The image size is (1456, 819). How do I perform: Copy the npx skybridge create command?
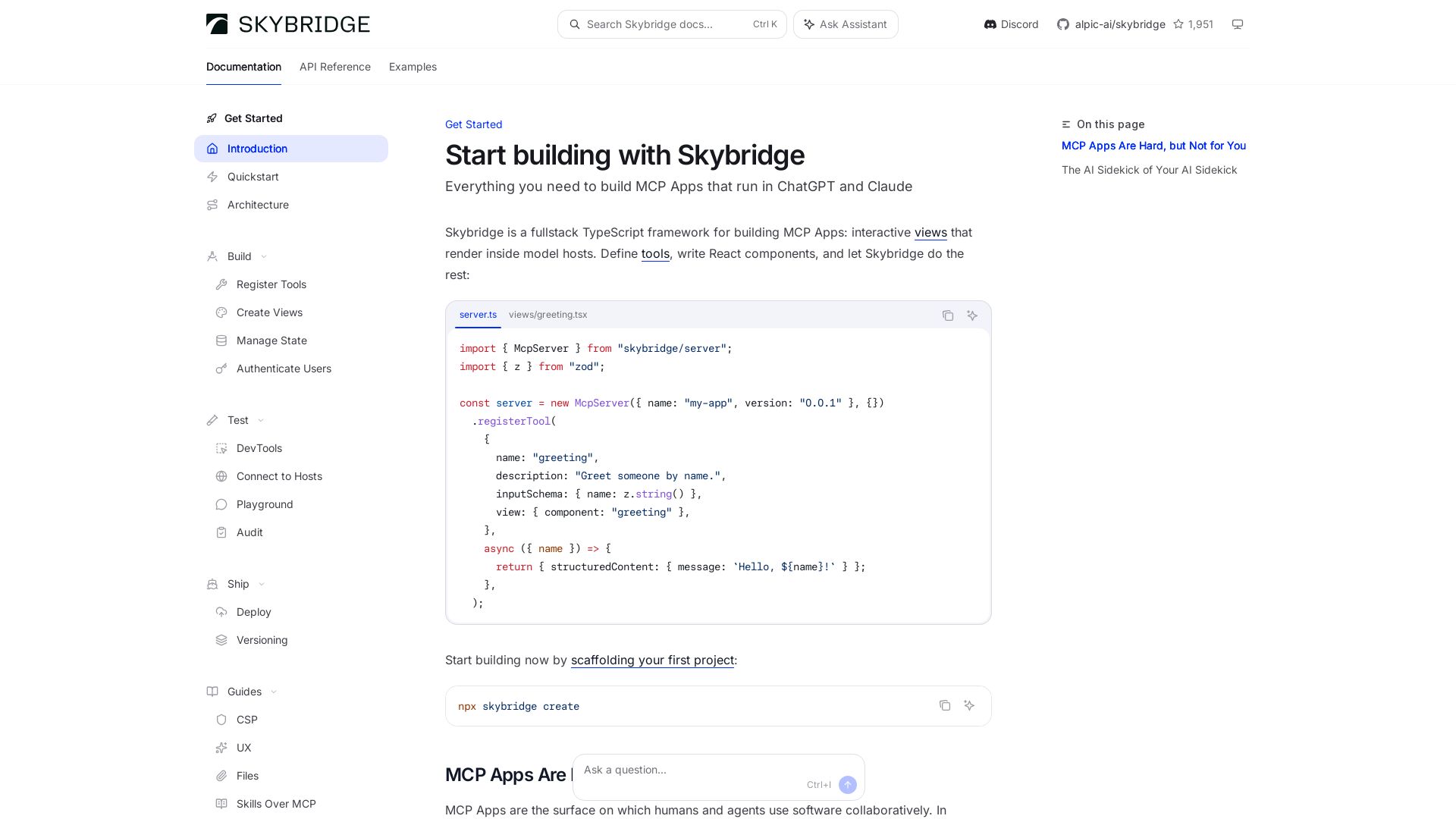click(945, 705)
